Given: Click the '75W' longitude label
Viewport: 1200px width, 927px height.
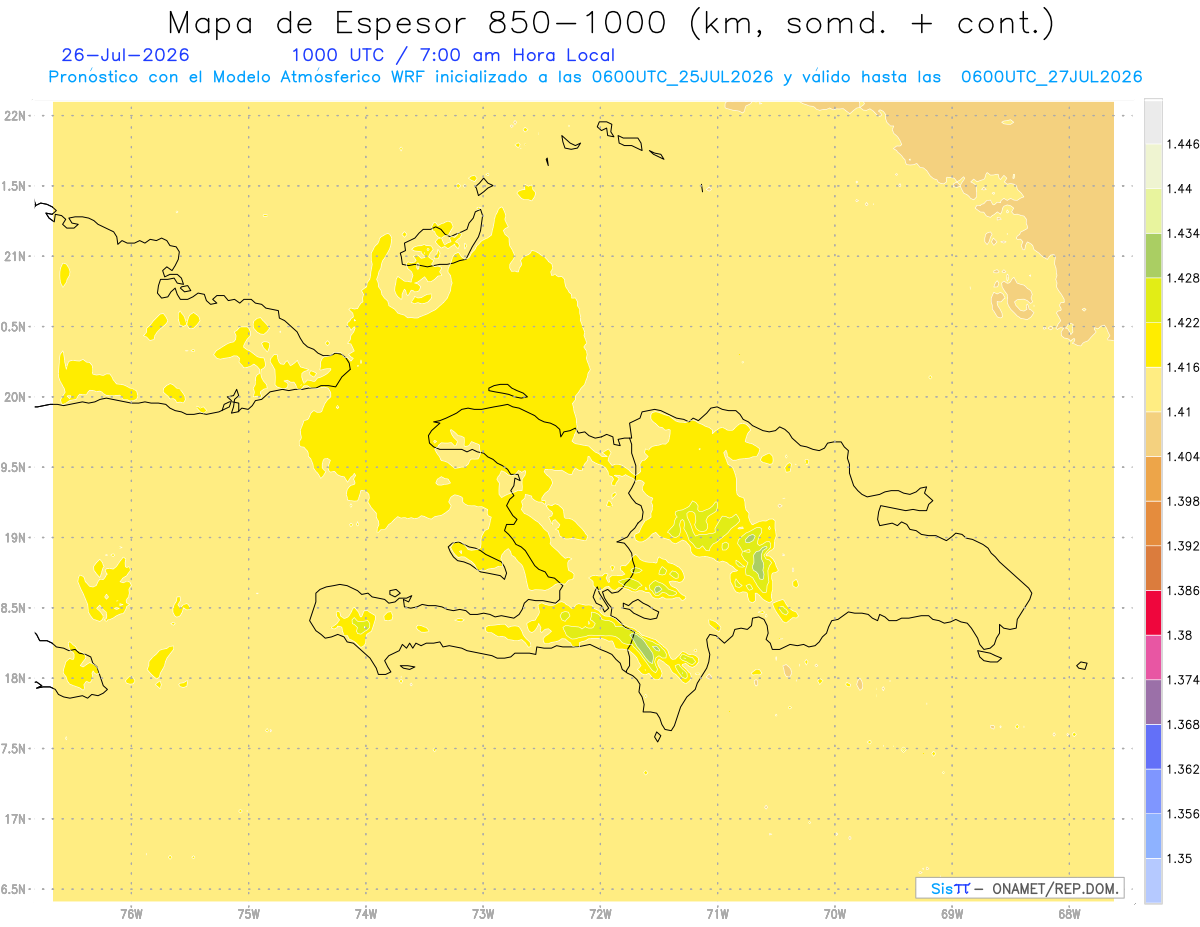Looking at the screenshot, I should pos(249,915).
